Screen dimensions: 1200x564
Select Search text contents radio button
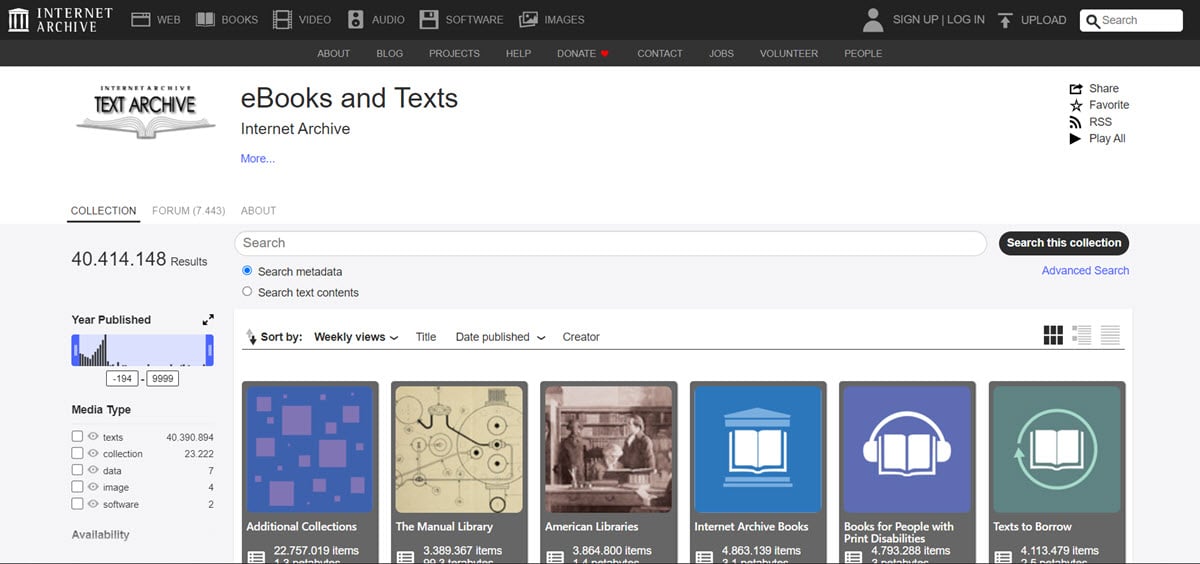[x=247, y=292]
